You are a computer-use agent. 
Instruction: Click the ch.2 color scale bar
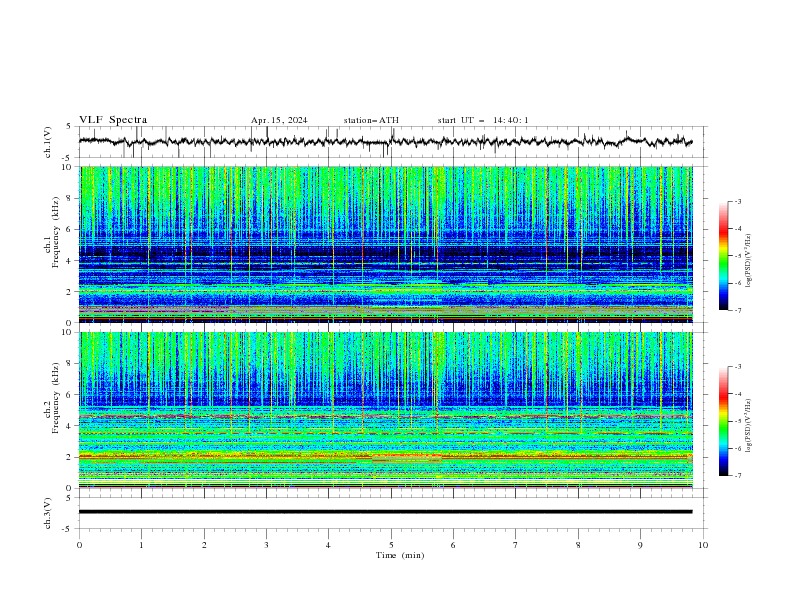point(723,421)
